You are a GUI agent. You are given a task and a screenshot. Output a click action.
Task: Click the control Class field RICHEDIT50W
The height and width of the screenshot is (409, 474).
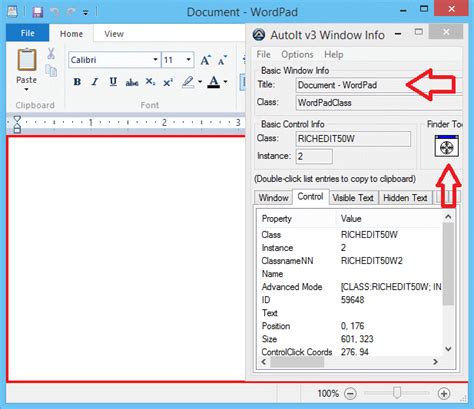pyautogui.click(x=353, y=139)
